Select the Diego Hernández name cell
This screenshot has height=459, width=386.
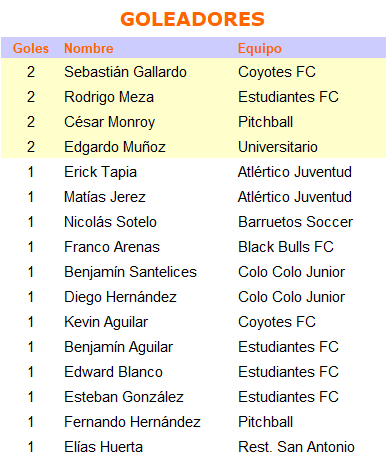(120, 297)
